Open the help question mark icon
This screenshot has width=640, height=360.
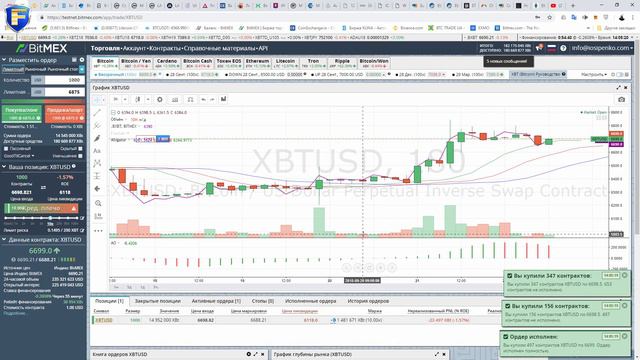(563, 48)
